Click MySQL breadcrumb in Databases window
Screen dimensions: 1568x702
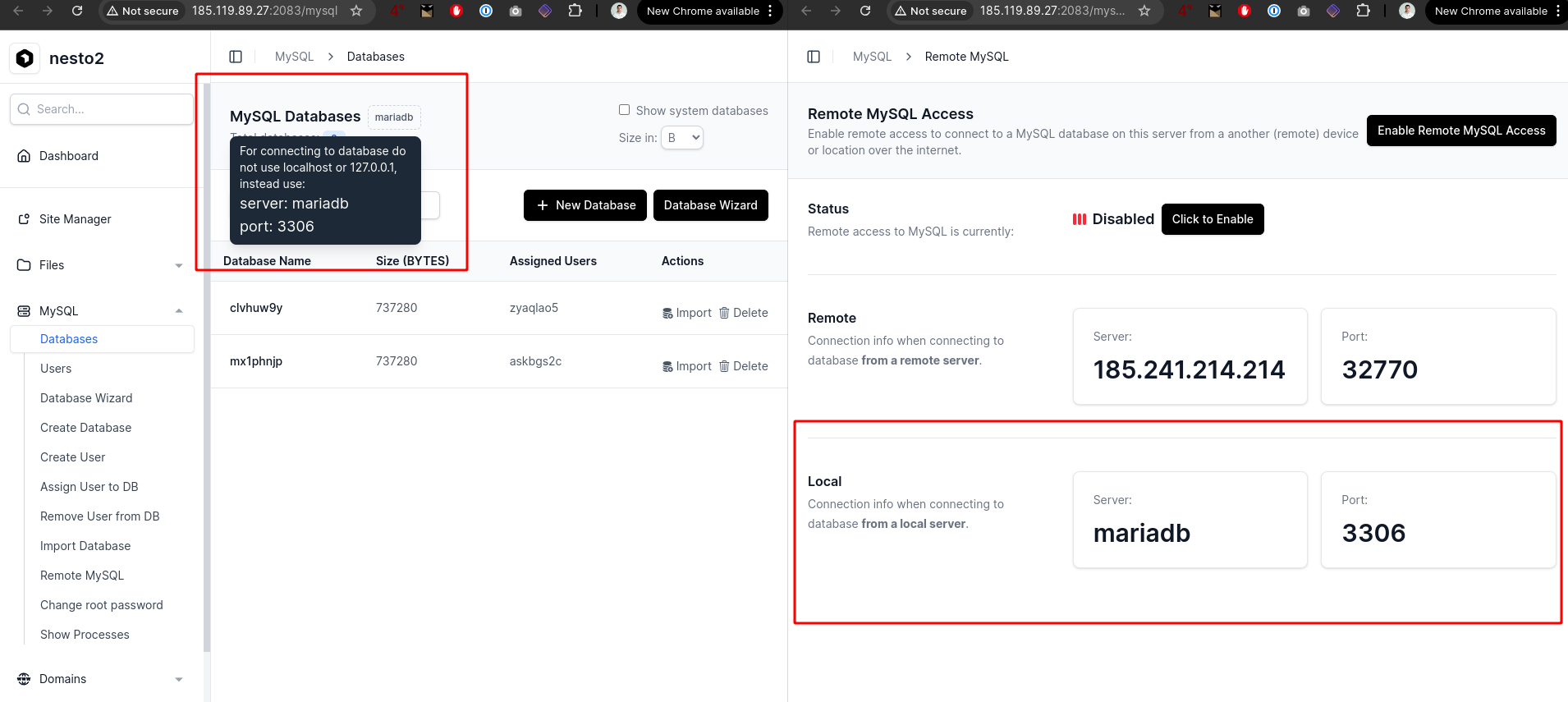tap(295, 57)
